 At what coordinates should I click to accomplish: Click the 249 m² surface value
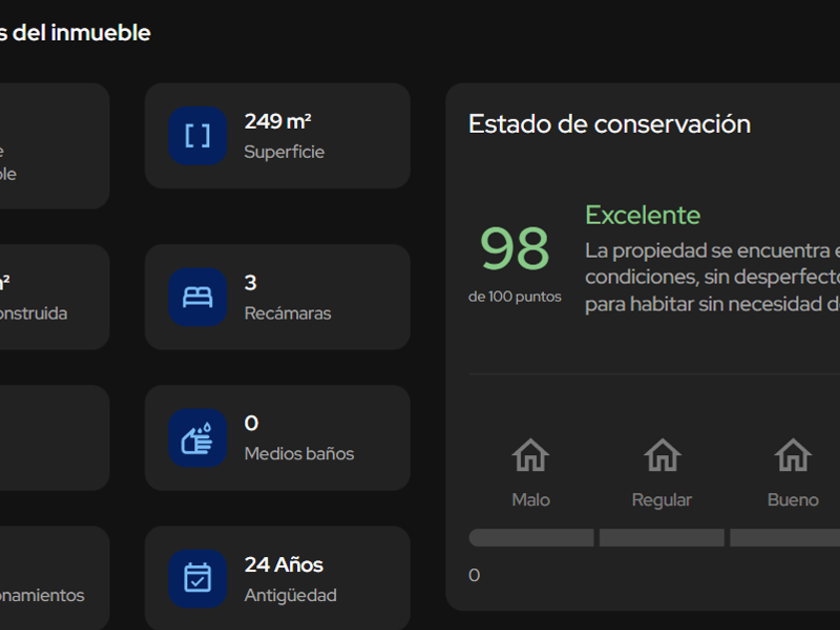coord(278,122)
